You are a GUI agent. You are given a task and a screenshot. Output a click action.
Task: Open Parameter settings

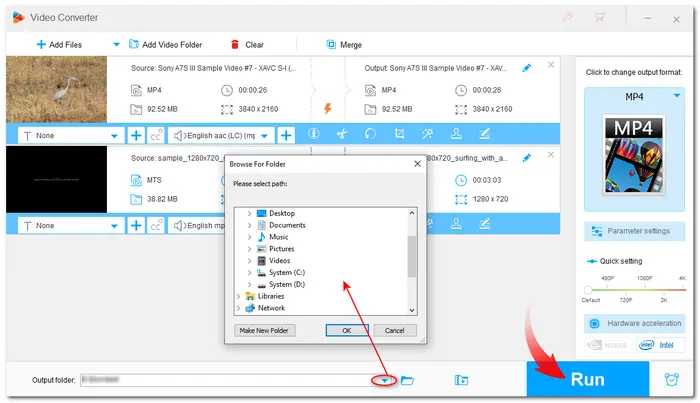(x=634, y=231)
